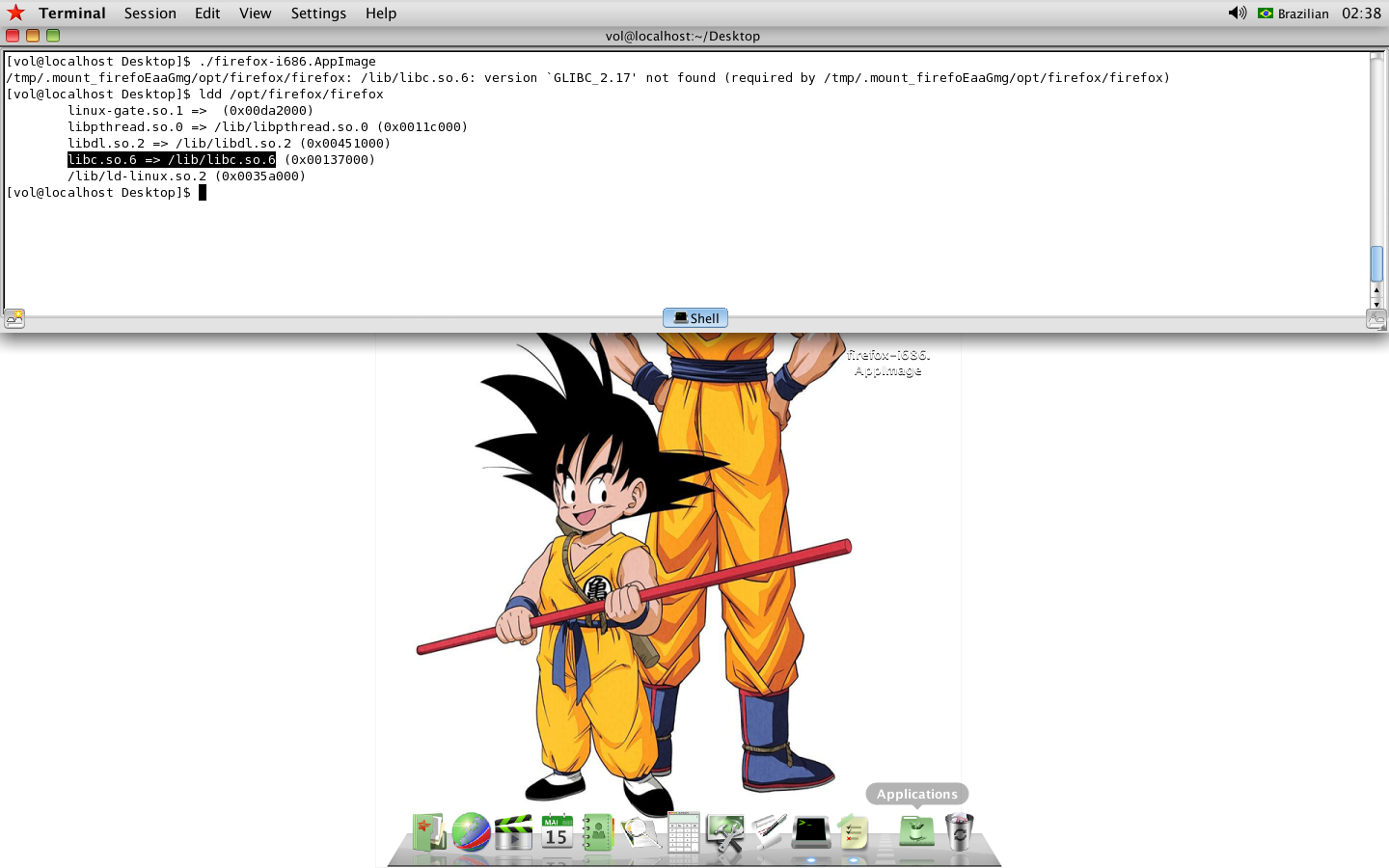
Task: Click the orange minimize button of terminal
Action: [33, 36]
